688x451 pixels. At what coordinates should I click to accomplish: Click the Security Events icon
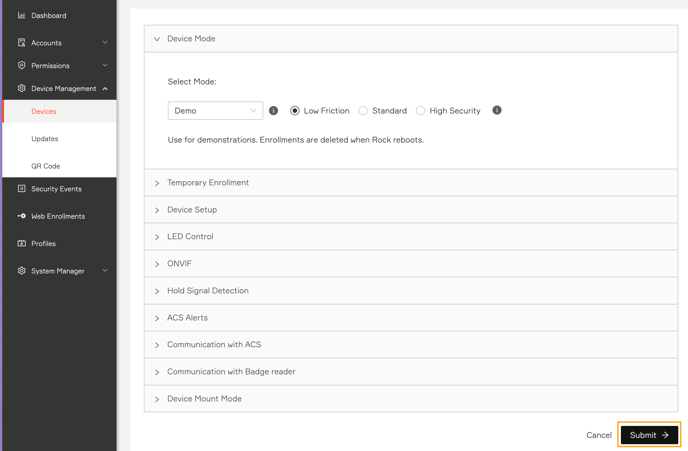pyautogui.click(x=21, y=189)
